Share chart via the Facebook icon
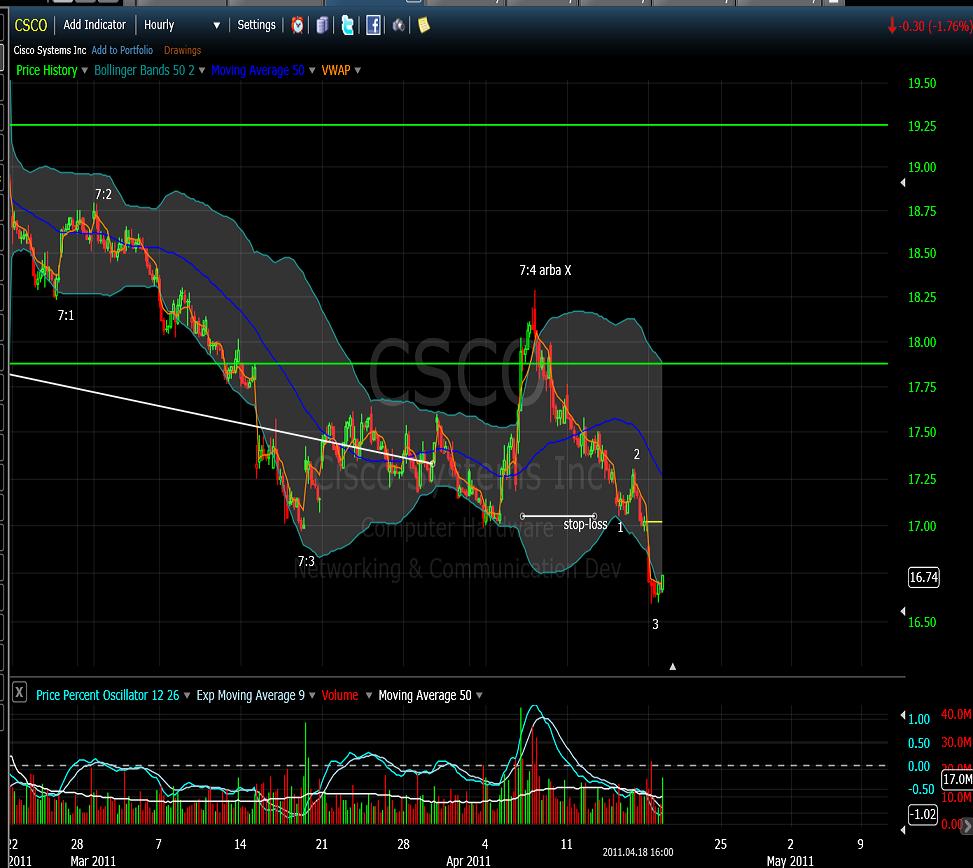Viewport: 973px width, 868px height. [372, 25]
